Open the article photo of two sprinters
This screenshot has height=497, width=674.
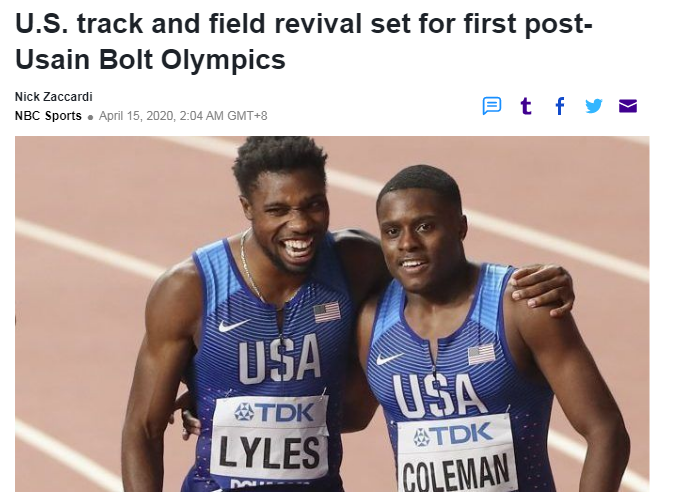[x=332, y=314]
